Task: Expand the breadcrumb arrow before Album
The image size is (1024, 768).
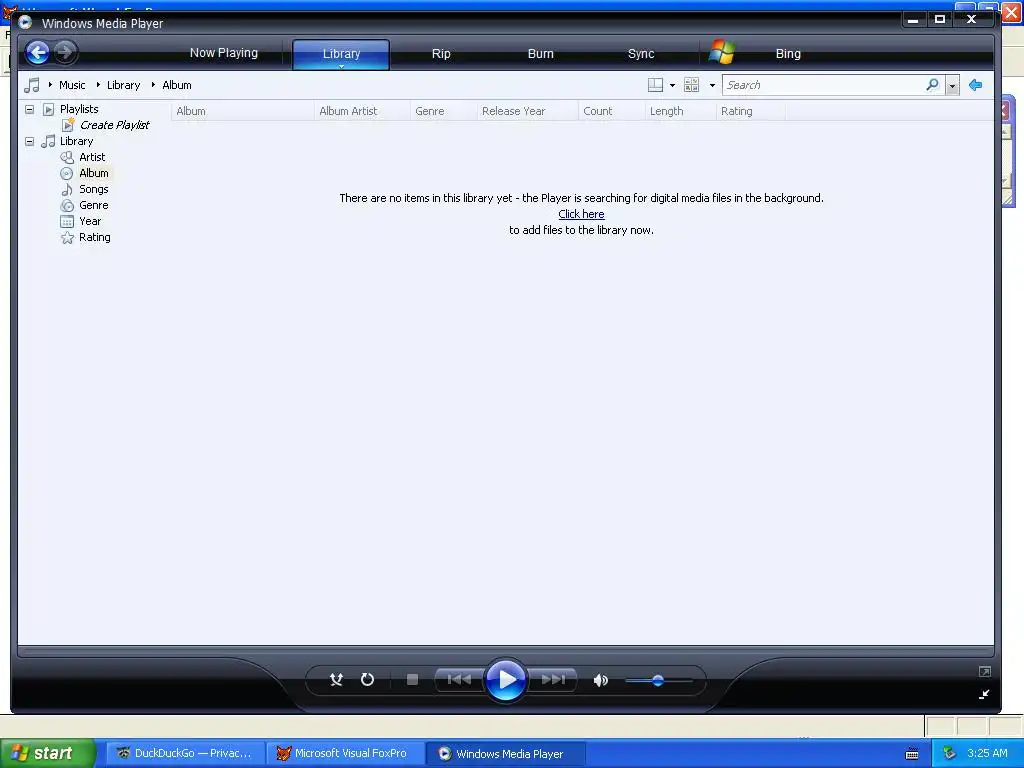Action: coord(153,85)
